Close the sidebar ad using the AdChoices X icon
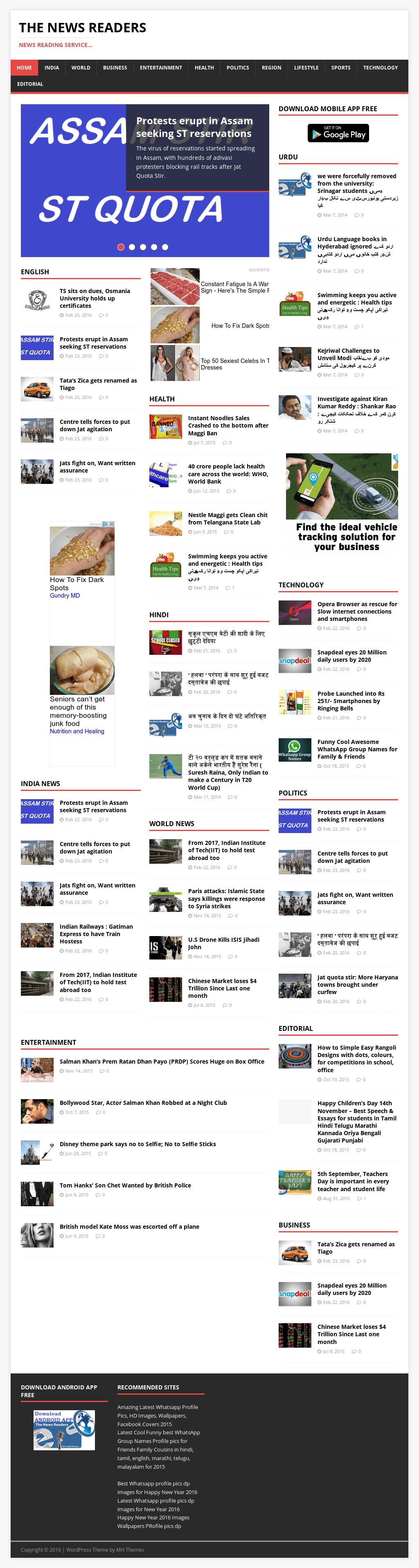Viewport: 419px width, 1568px height. click(x=111, y=524)
